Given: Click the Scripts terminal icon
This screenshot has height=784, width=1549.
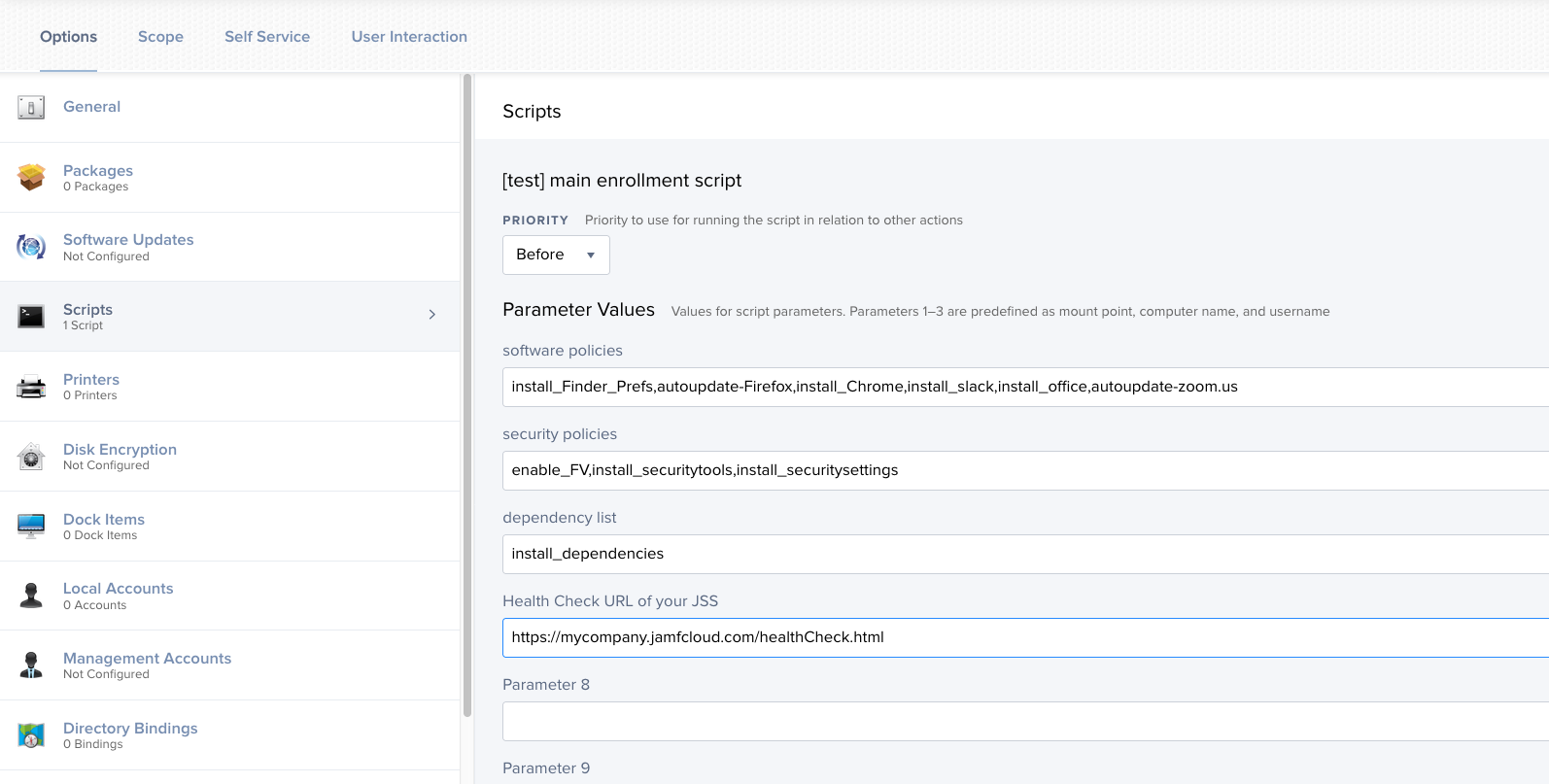Looking at the screenshot, I should coord(31,317).
